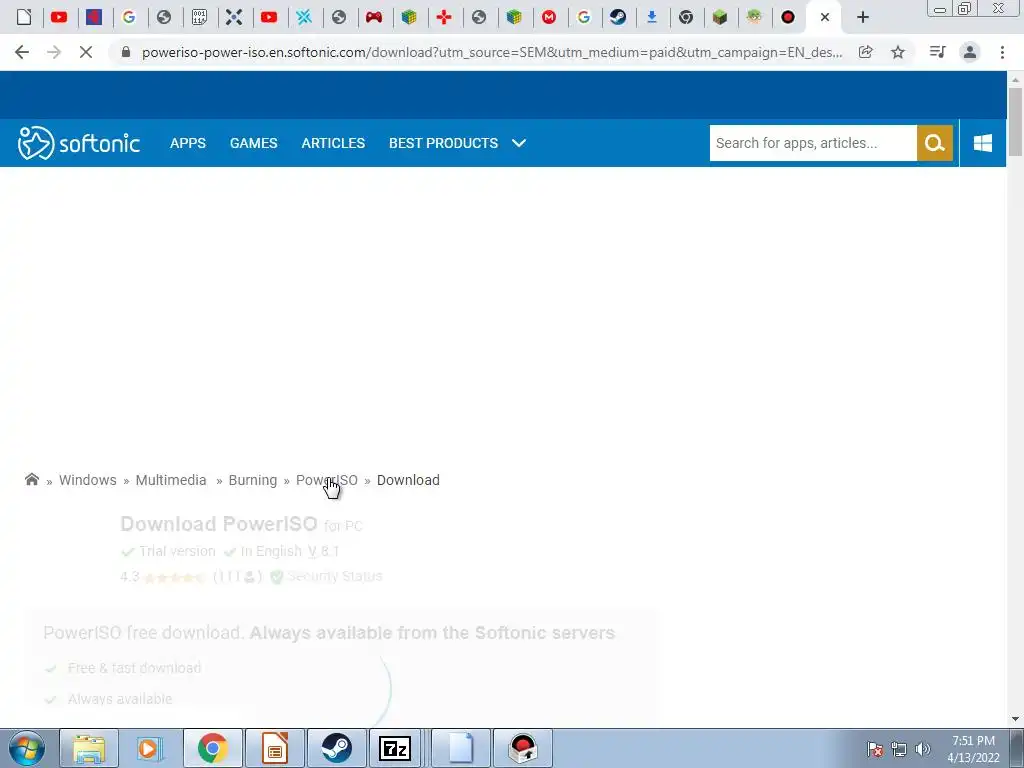Switch to the Minecraft grass block tab
Image resolution: width=1024 pixels, height=768 pixels.
720,18
